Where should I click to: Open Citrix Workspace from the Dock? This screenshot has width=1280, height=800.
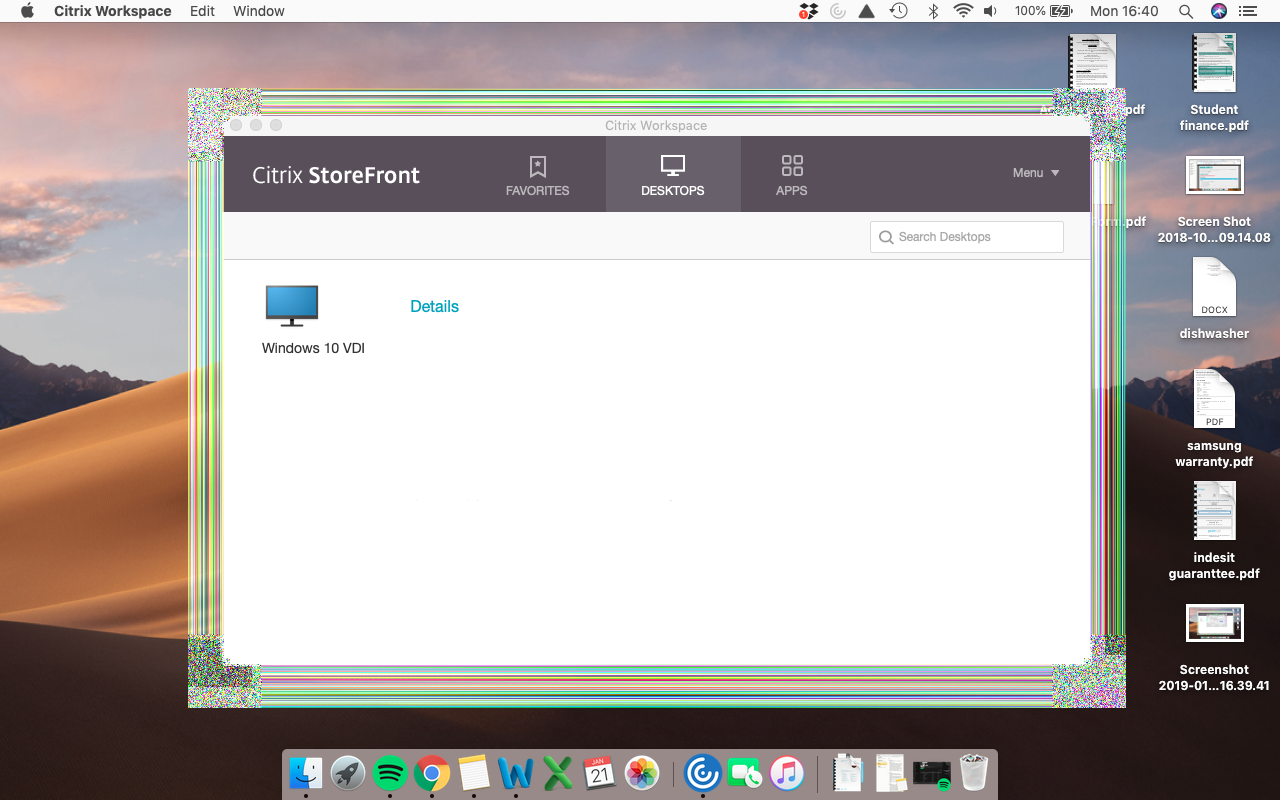(703, 773)
